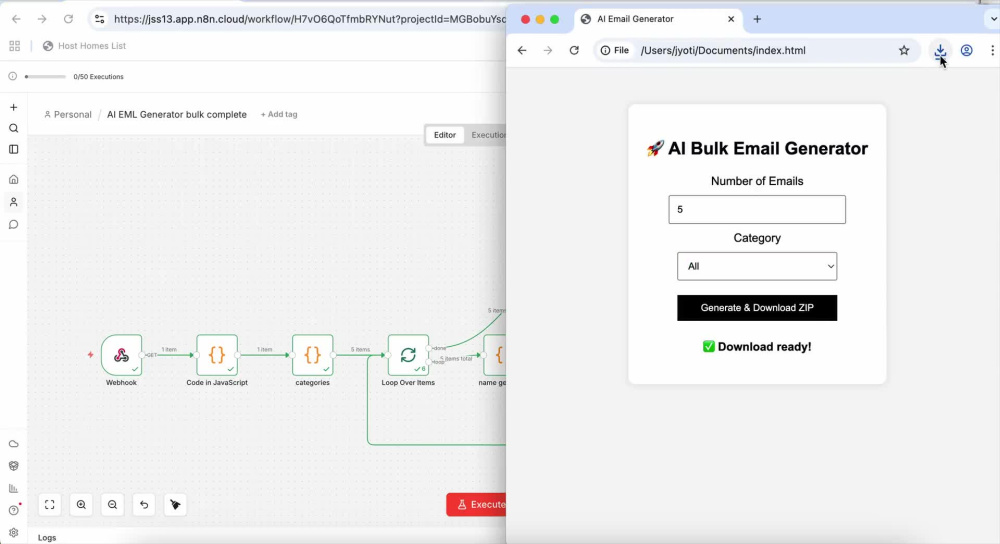Screen dimensions: 1000x544
Task: Open the insights chart icon in the sidebar
Action: pyautogui.click(x=13, y=489)
